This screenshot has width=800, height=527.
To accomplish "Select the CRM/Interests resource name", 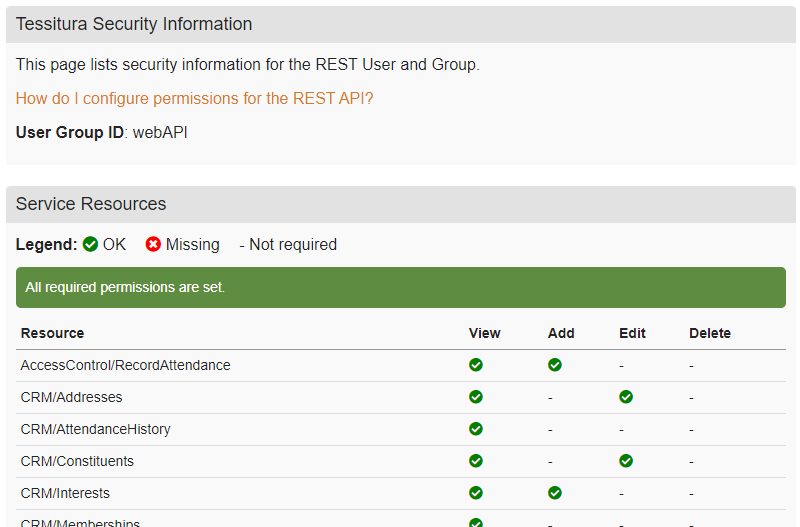I will pos(65,493).
